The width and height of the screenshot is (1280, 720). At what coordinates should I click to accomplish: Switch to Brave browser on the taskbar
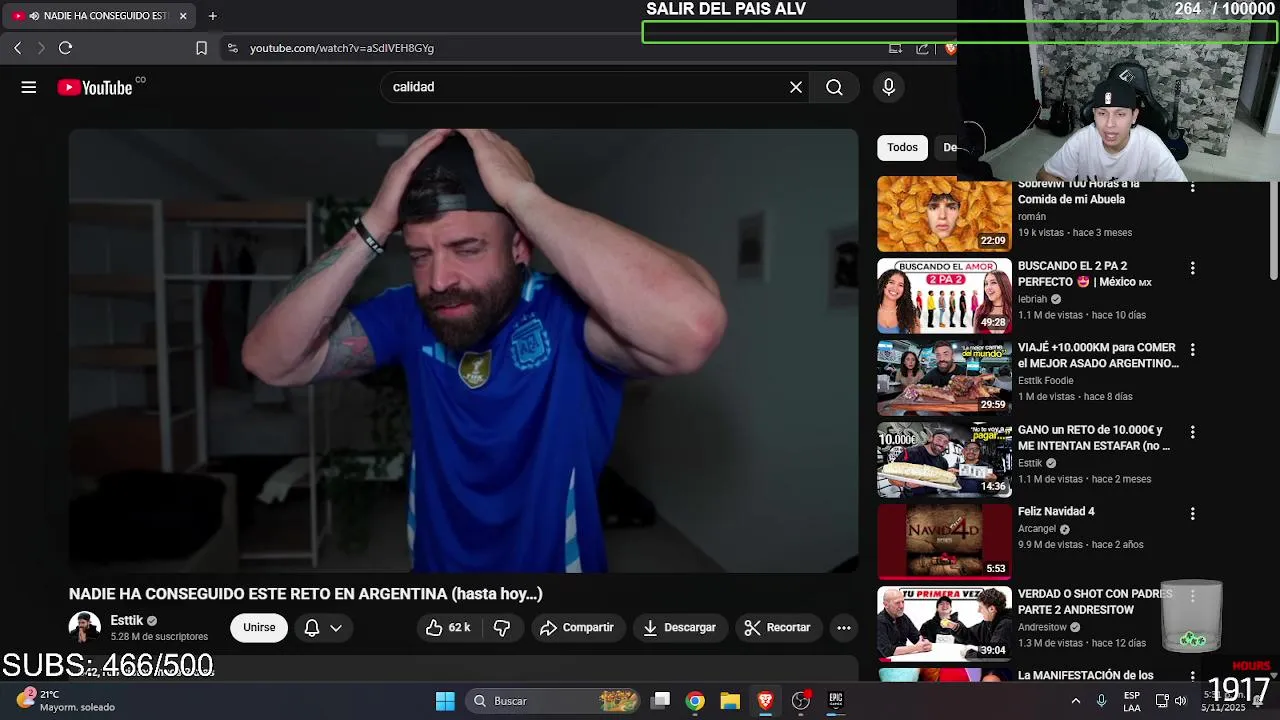click(765, 701)
